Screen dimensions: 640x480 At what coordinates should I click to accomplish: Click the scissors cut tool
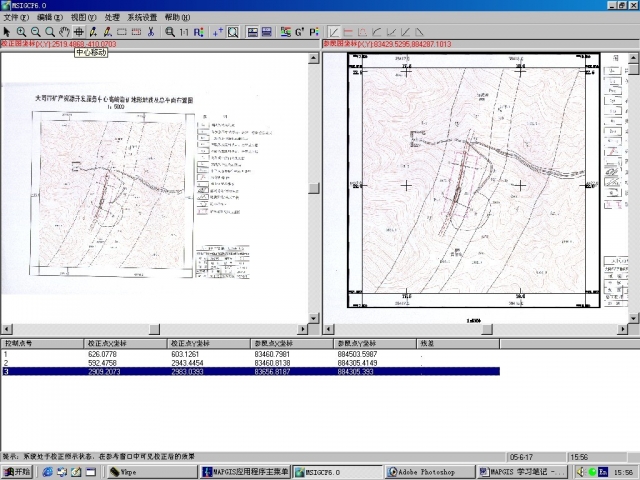pyautogui.click(x=150, y=32)
